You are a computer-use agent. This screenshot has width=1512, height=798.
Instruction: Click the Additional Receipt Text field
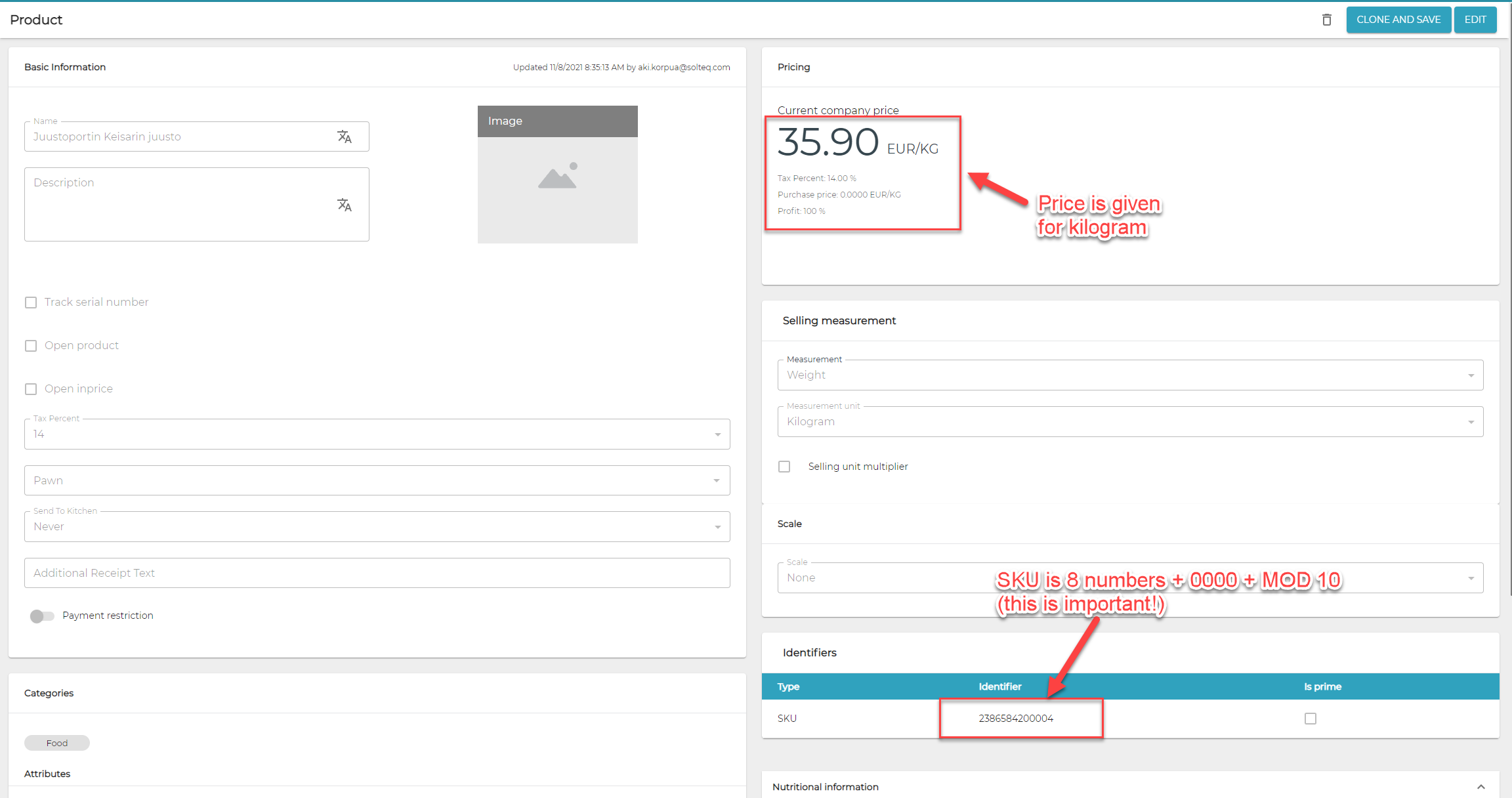(x=377, y=573)
